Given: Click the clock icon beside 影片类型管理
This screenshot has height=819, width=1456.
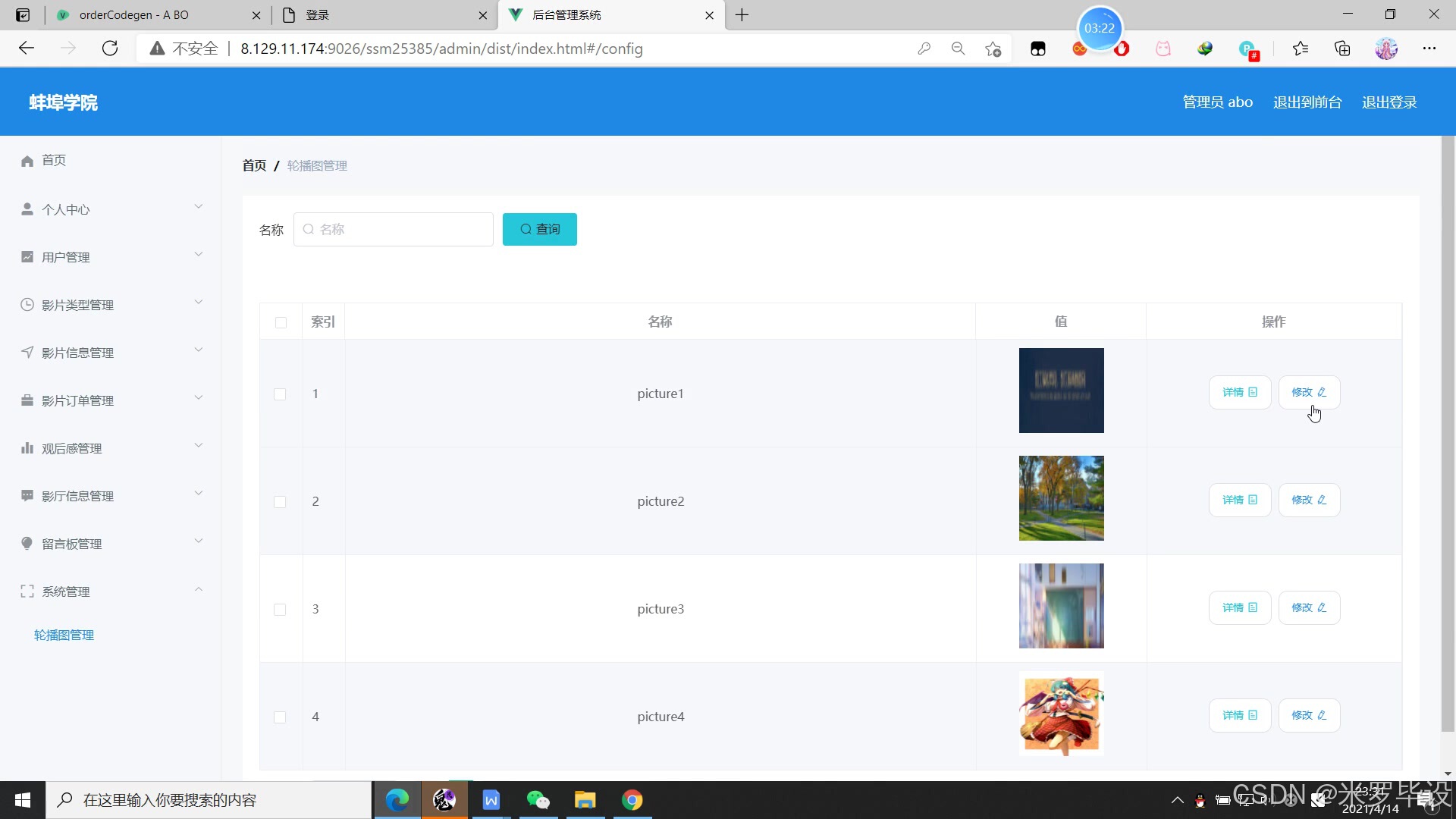Looking at the screenshot, I should coord(27,305).
